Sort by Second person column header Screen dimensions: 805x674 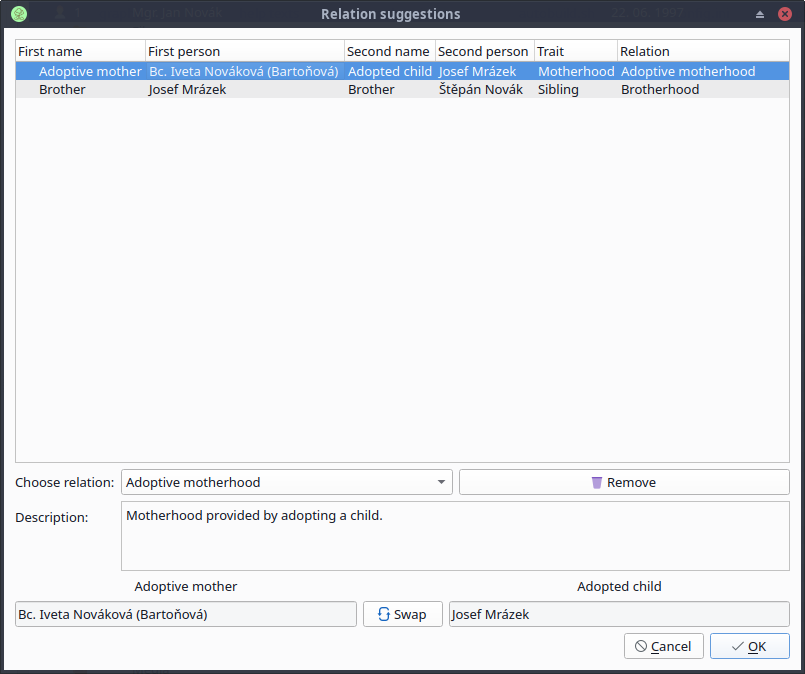click(484, 51)
